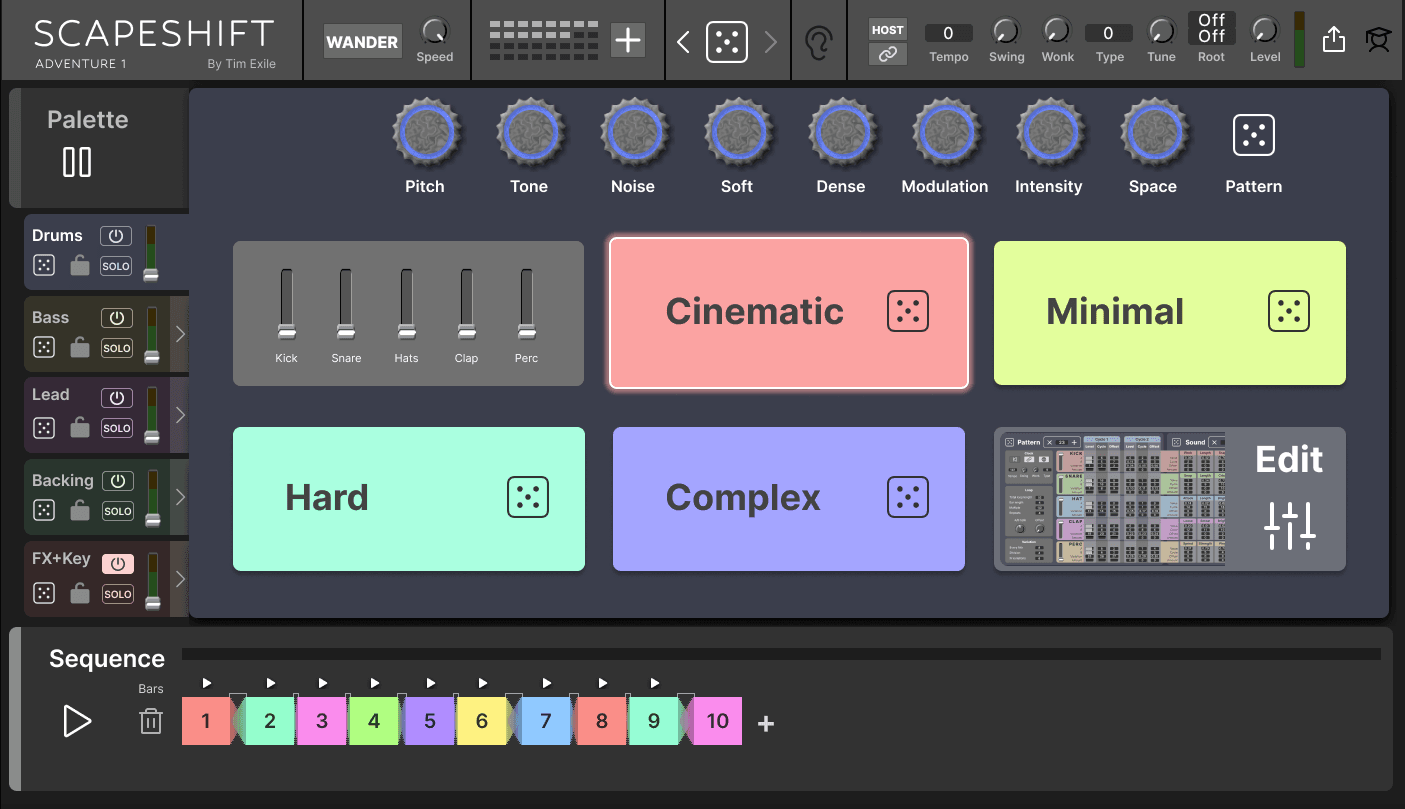This screenshot has height=809, width=1405.
Task: Select sequence block 5
Action: tap(430, 721)
